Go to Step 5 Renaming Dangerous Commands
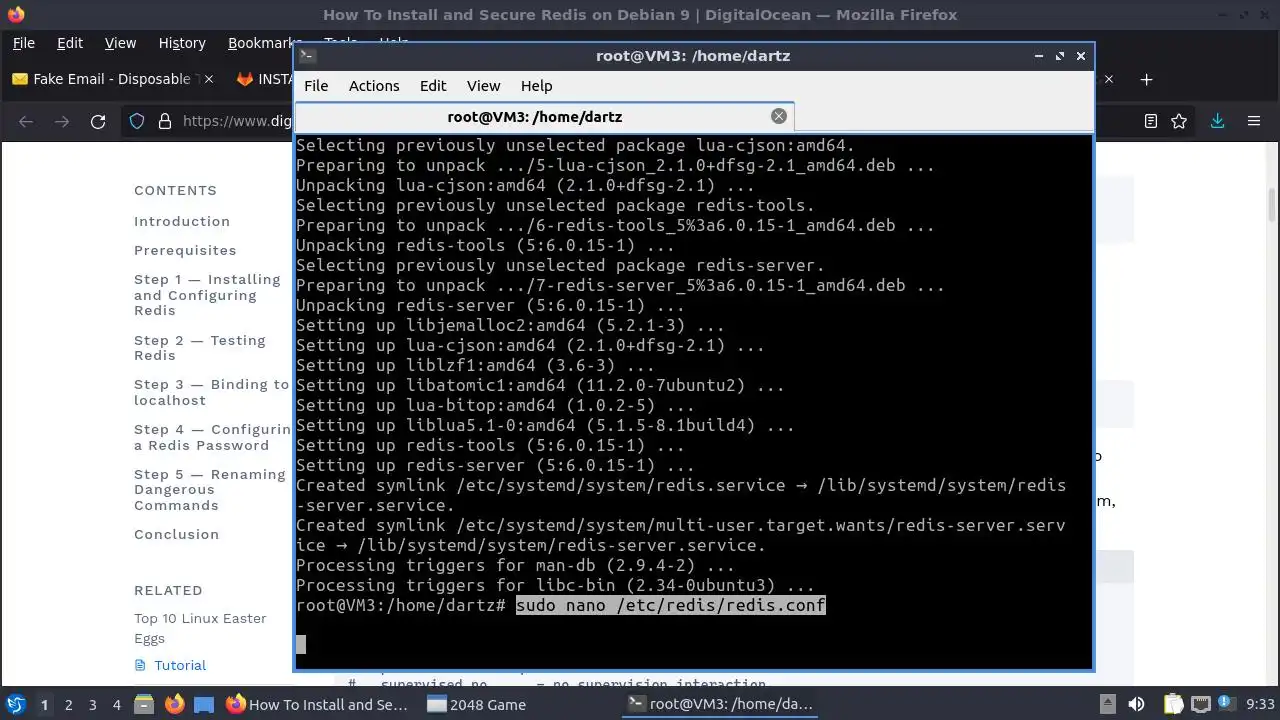The image size is (1280, 720). click(210, 490)
